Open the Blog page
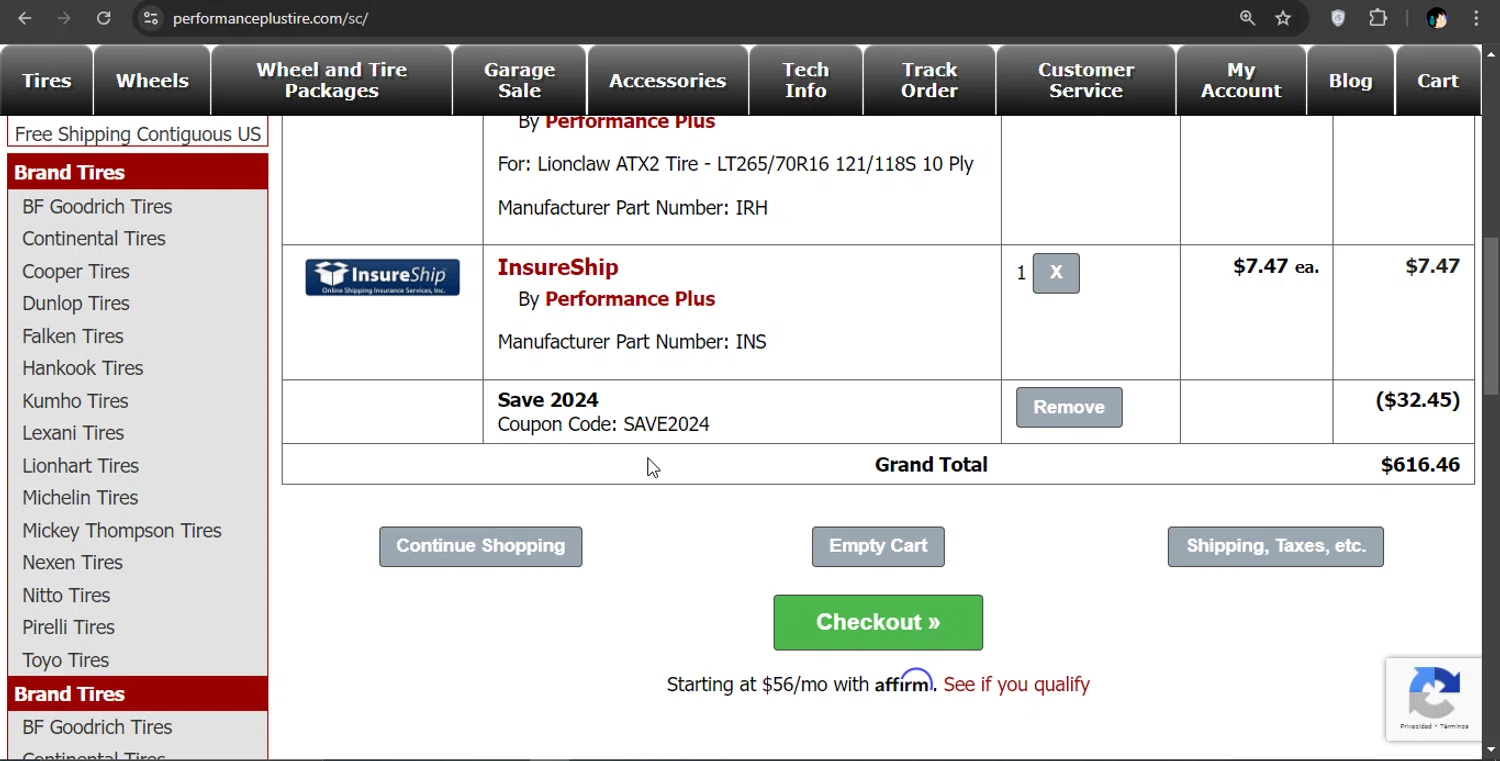 pyautogui.click(x=1351, y=80)
